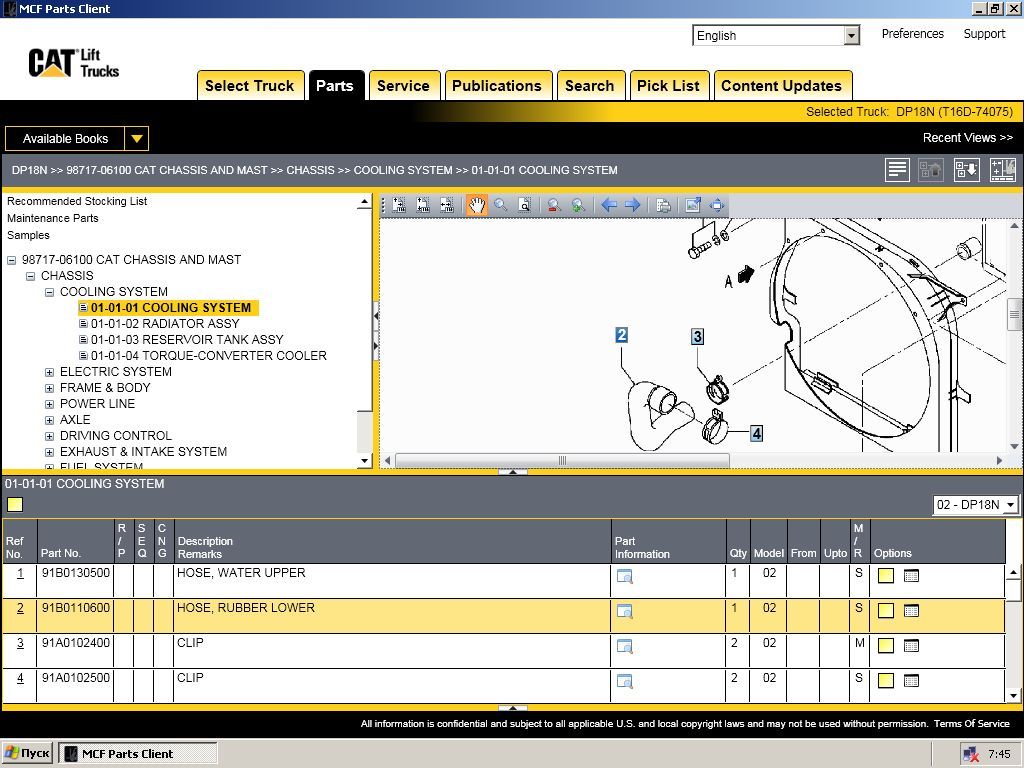Select the pan hand tool

[477, 205]
